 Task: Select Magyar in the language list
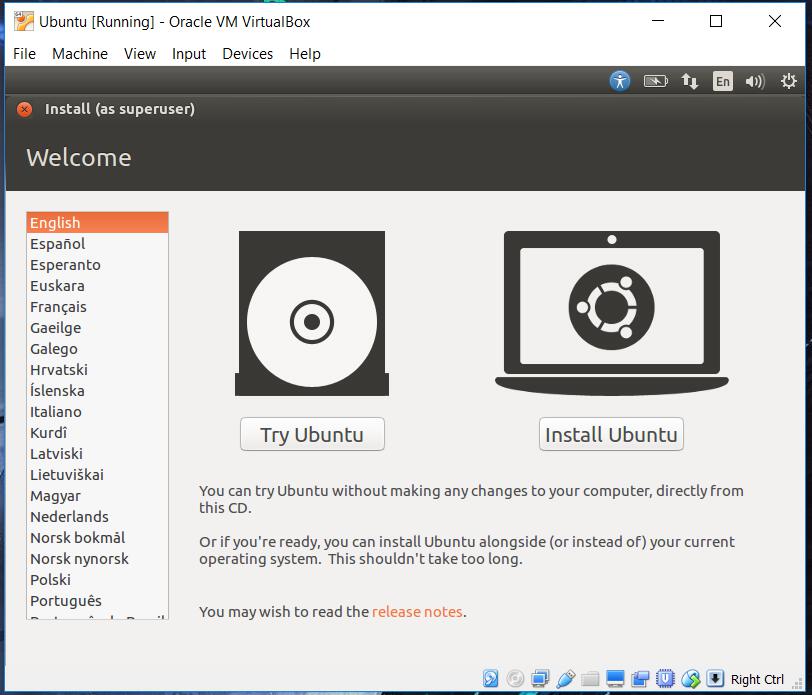[97, 496]
